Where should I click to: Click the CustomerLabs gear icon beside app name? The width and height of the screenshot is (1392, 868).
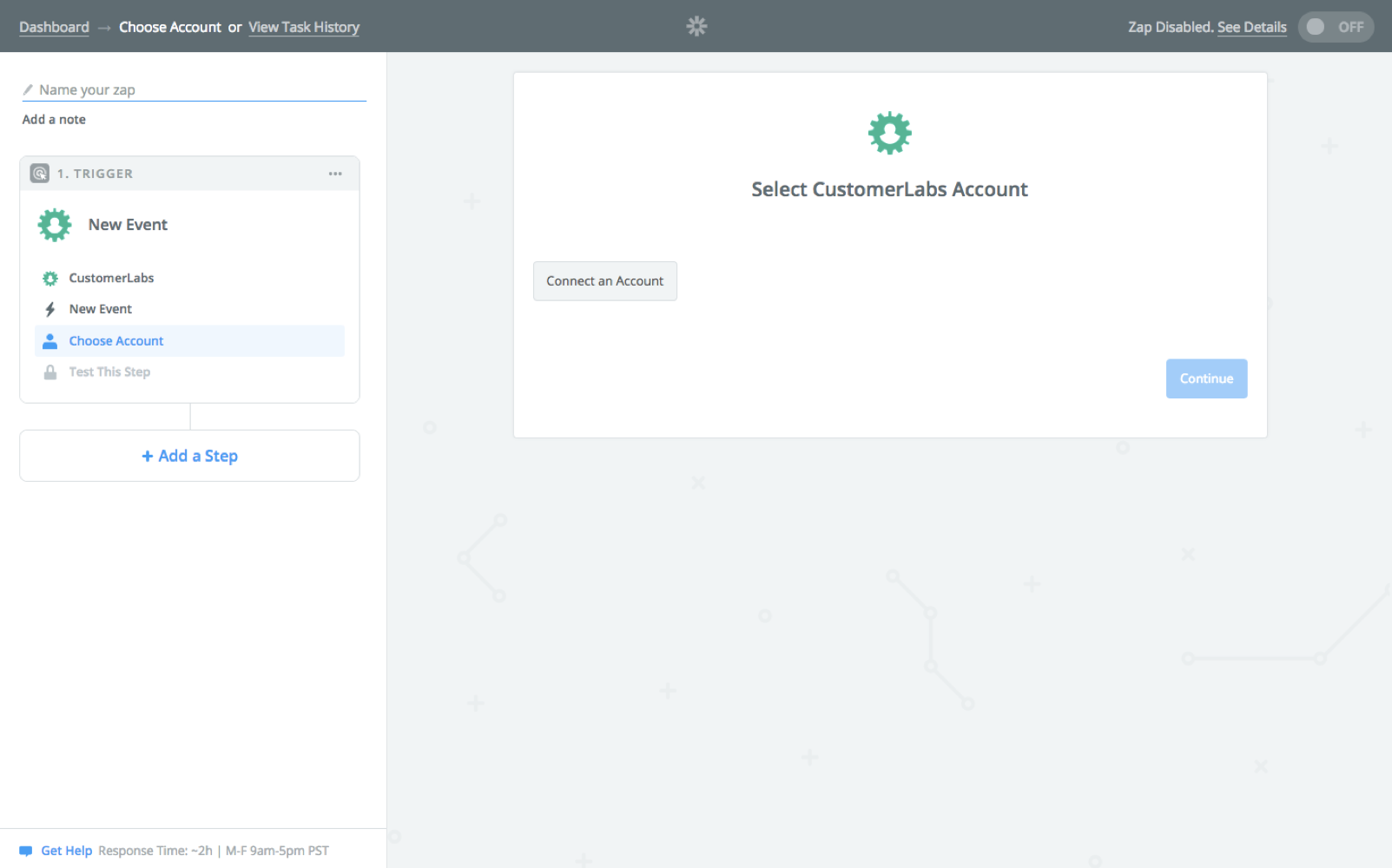[50, 278]
